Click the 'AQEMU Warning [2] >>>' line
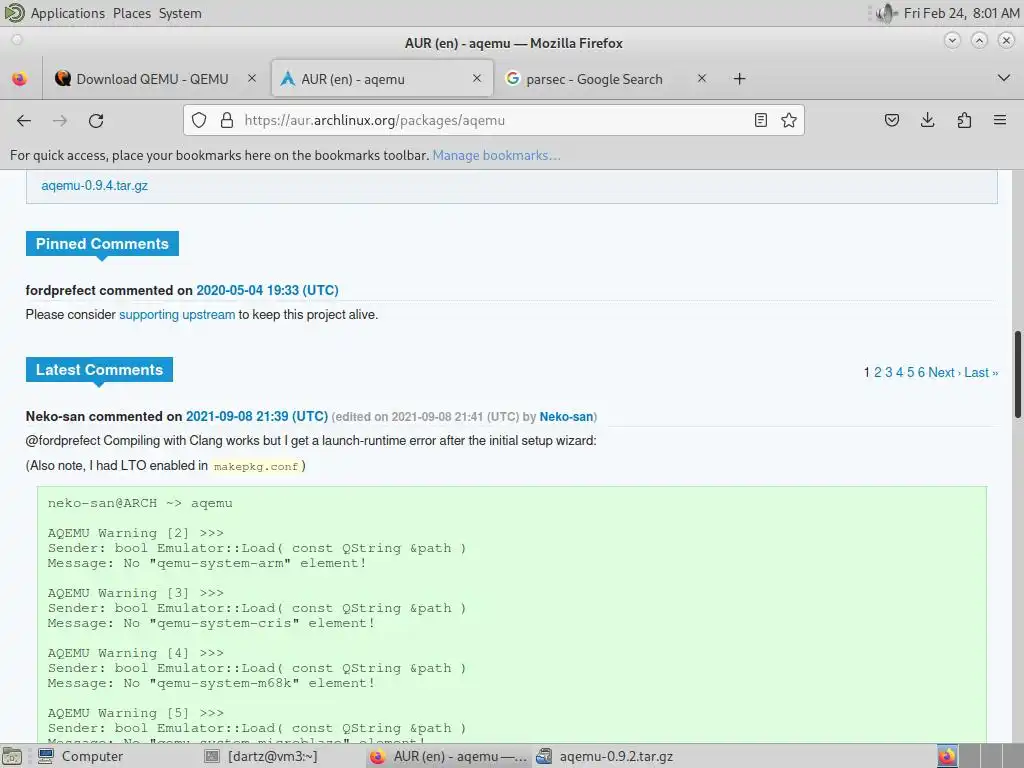 tap(136, 534)
